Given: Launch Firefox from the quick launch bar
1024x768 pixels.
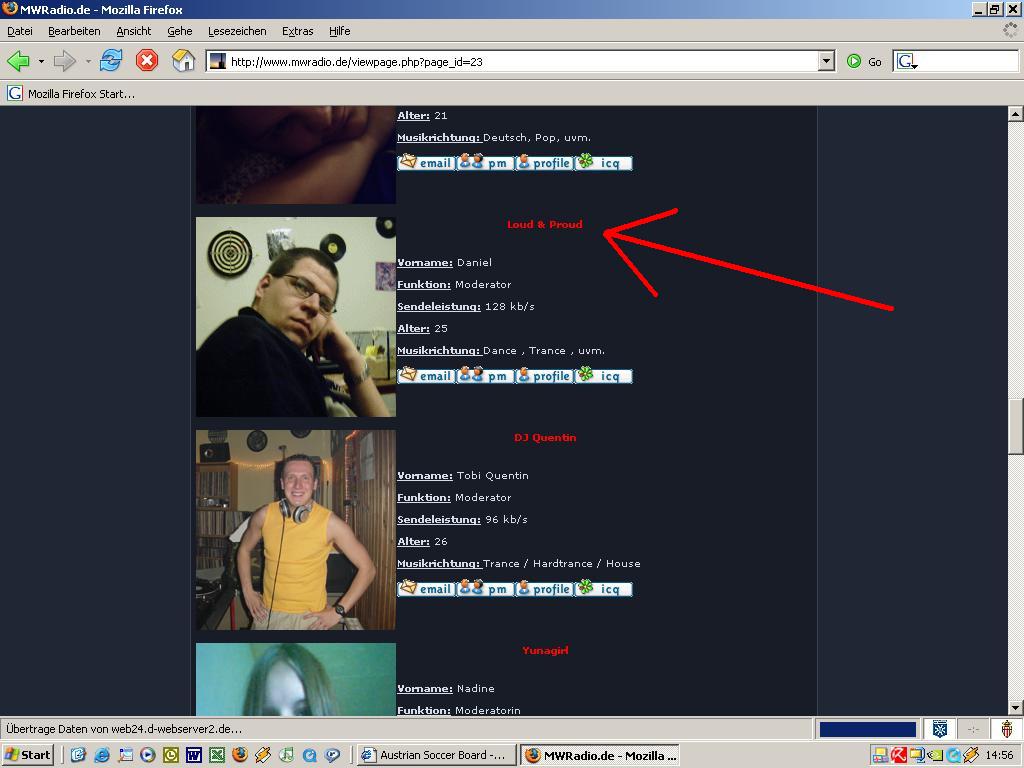Looking at the screenshot, I should (240, 755).
